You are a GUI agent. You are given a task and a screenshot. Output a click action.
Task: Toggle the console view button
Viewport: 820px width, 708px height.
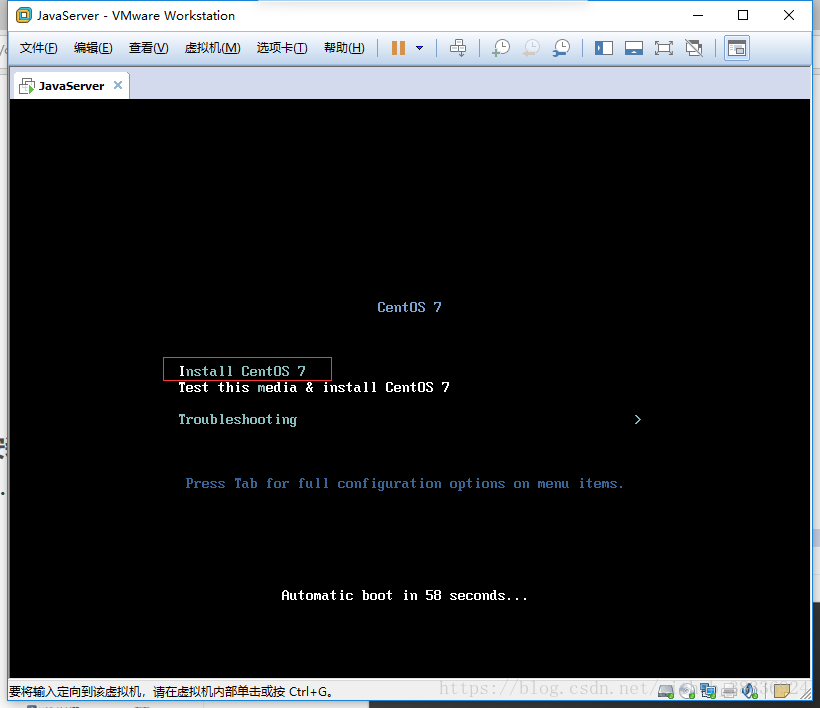point(737,48)
